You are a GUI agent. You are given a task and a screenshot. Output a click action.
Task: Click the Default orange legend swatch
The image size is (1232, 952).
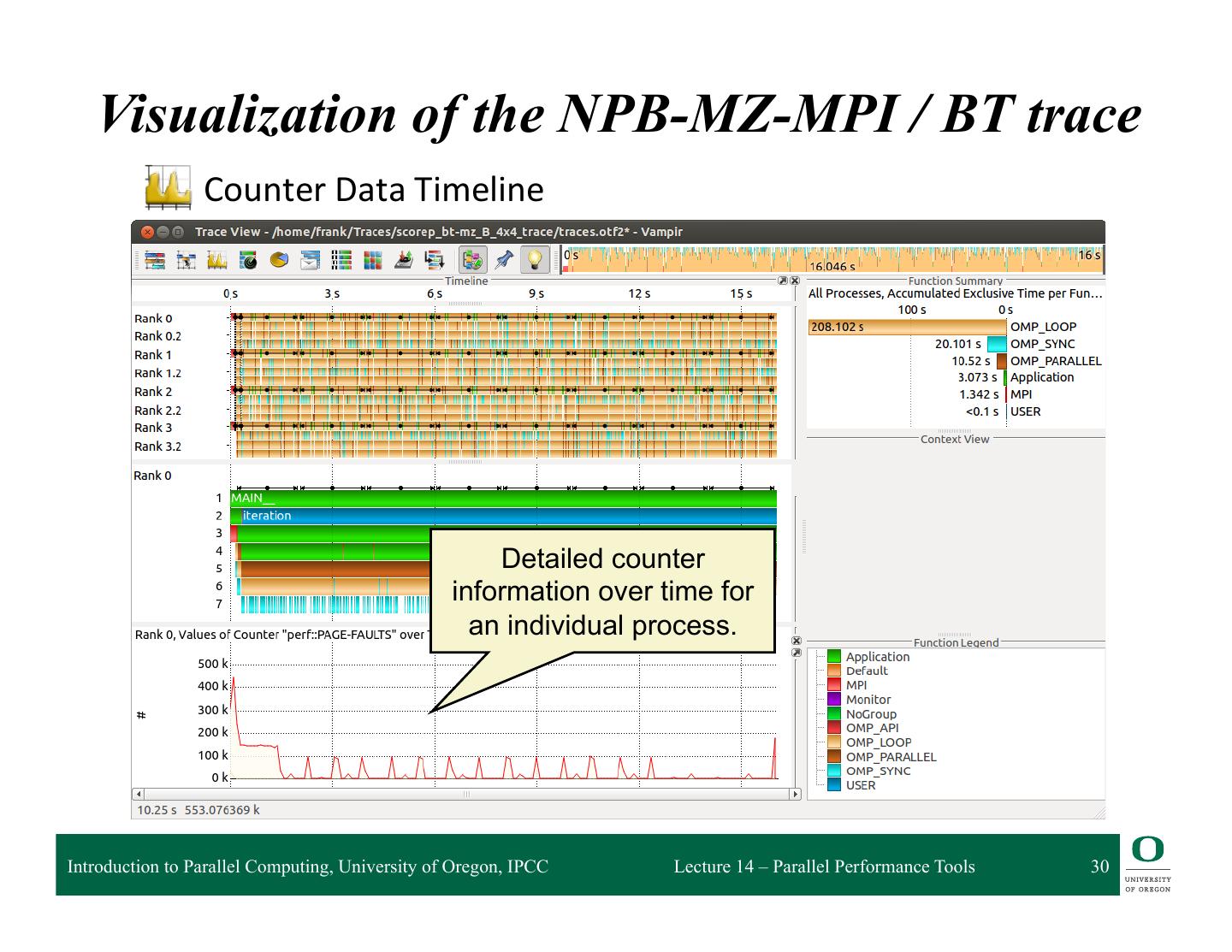(x=834, y=671)
